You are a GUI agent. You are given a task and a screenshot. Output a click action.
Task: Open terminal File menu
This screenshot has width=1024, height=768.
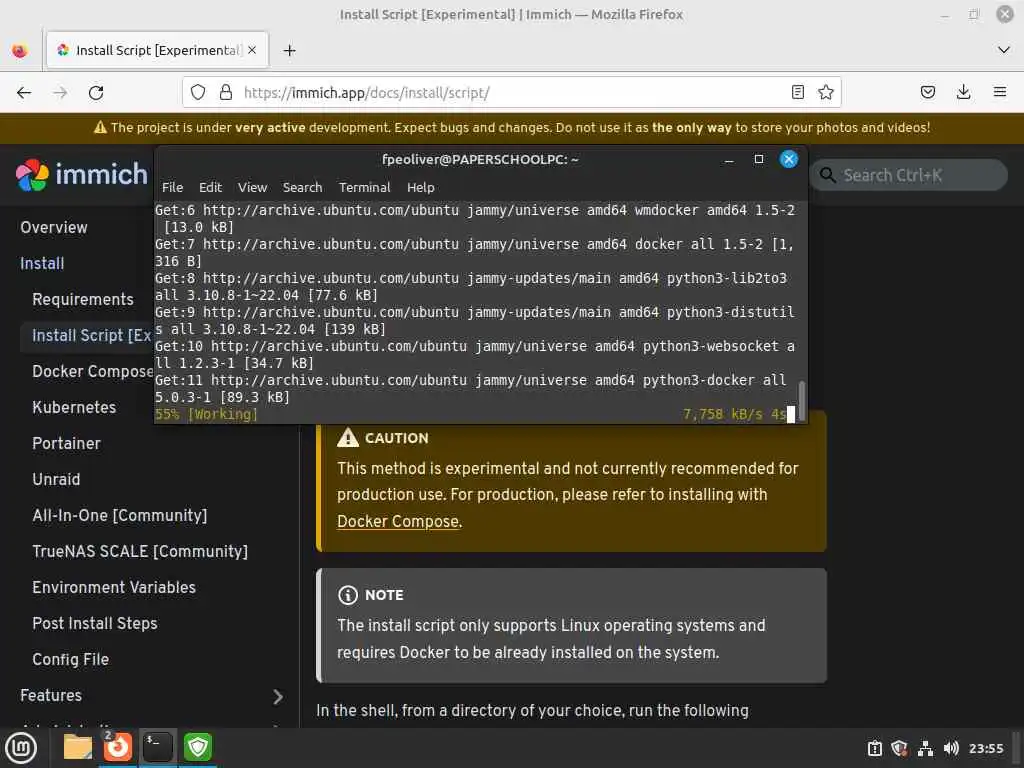click(x=172, y=187)
